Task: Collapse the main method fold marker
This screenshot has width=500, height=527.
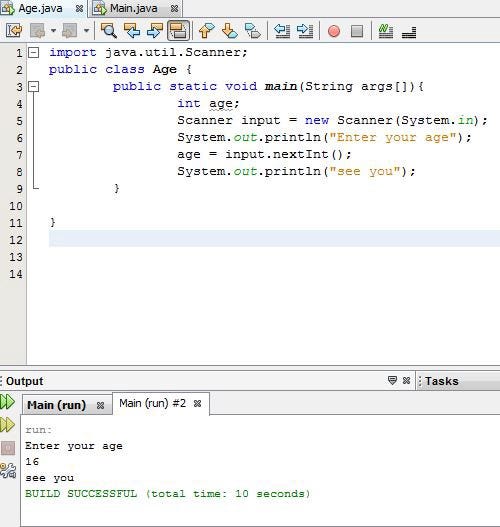Action: pyautogui.click(x=33, y=87)
